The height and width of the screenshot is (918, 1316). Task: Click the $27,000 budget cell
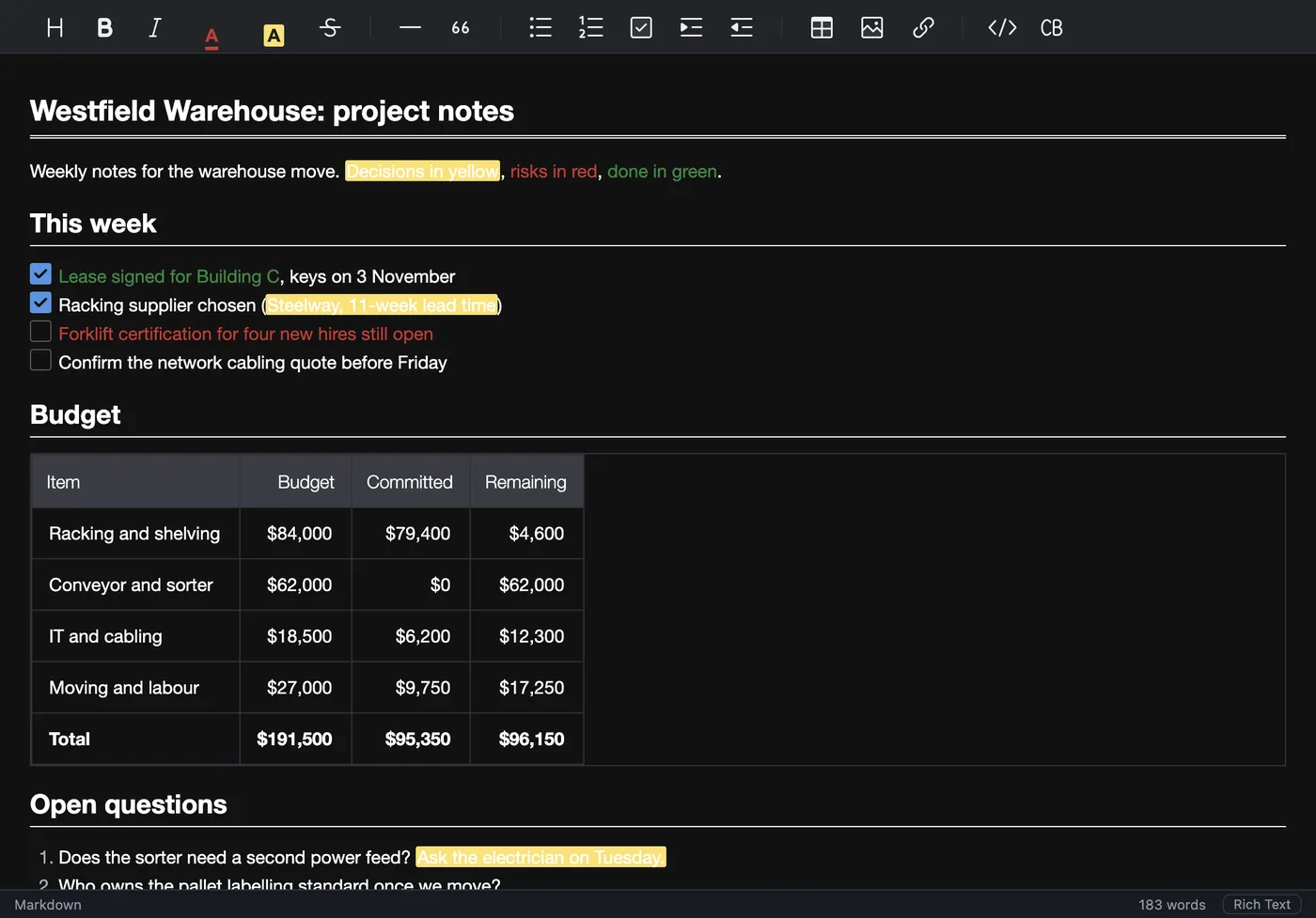point(296,688)
